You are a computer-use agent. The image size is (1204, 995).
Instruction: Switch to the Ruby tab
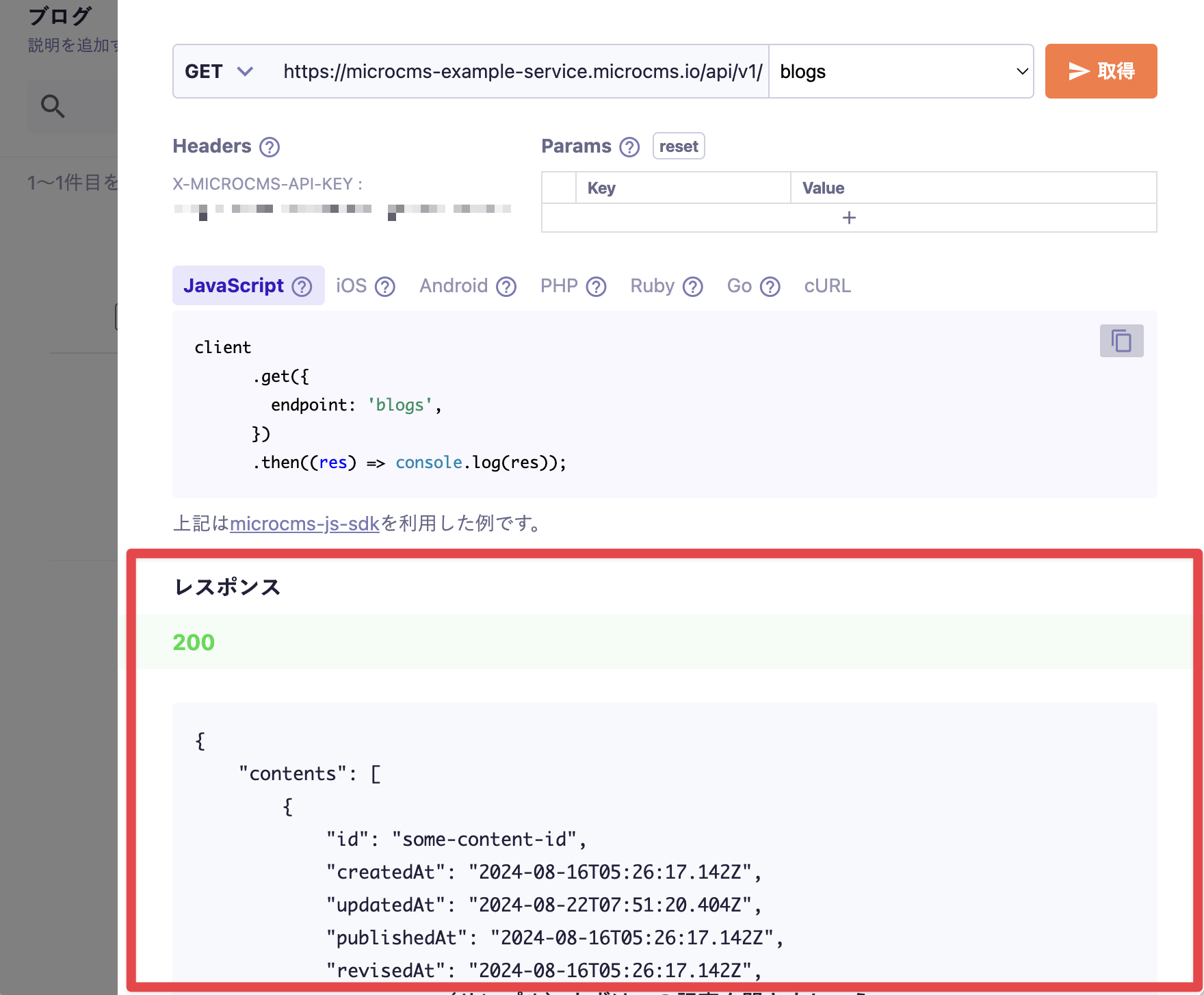click(652, 285)
